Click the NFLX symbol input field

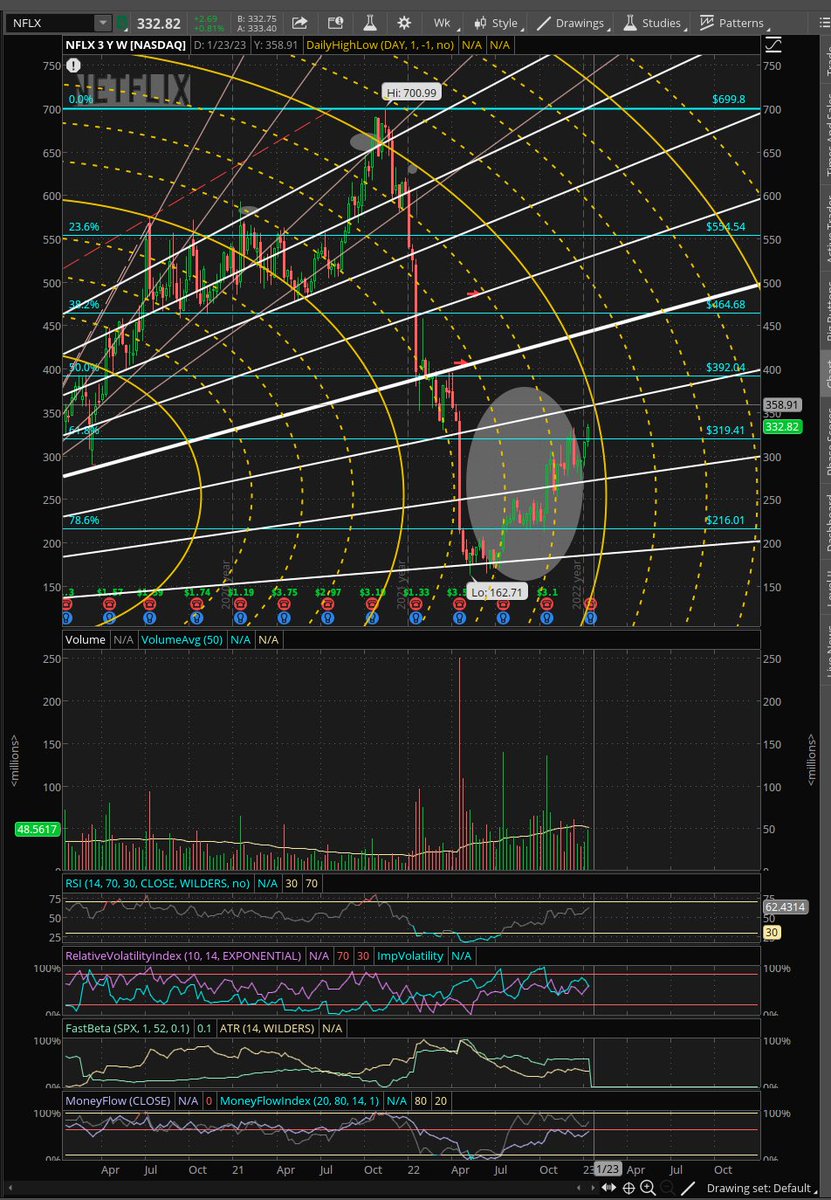(49, 22)
